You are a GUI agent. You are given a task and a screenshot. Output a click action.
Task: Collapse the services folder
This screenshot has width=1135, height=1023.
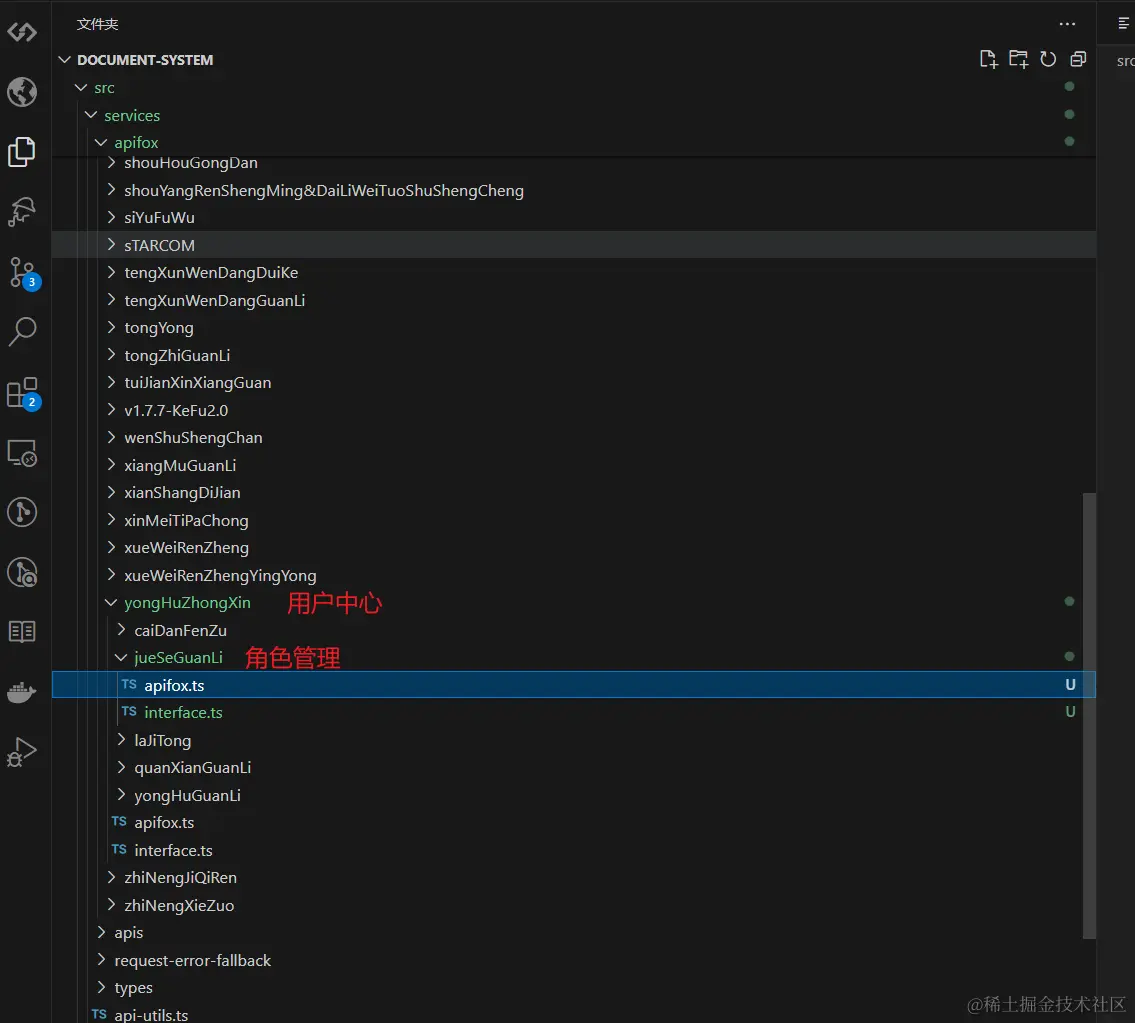pyautogui.click(x=91, y=114)
